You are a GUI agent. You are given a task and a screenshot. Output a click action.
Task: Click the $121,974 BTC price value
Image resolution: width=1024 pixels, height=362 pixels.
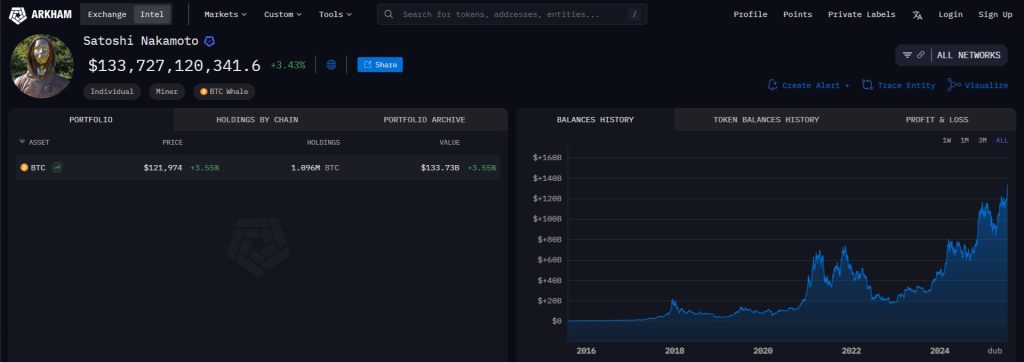[163, 168]
